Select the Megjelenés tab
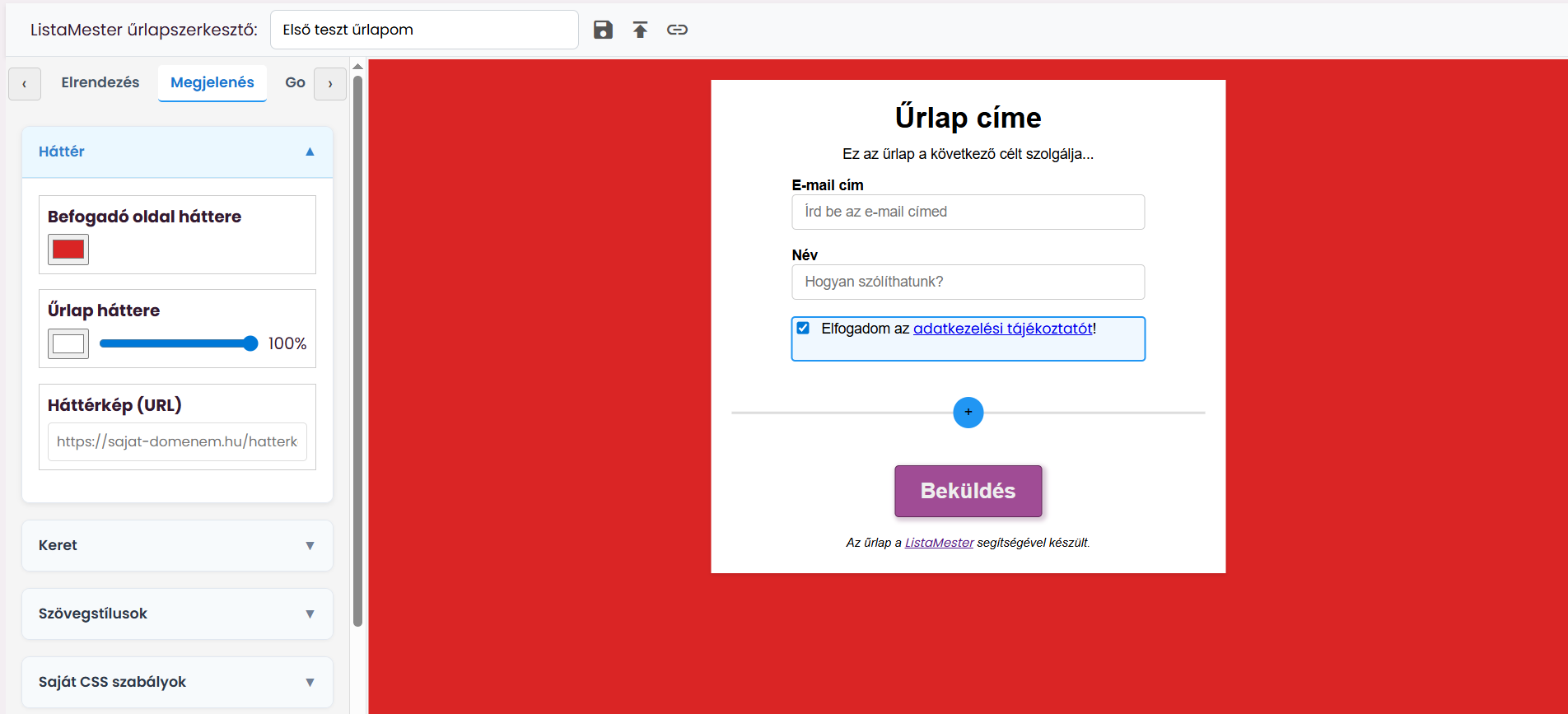The width and height of the screenshot is (1568, 714). pos(212,82)
